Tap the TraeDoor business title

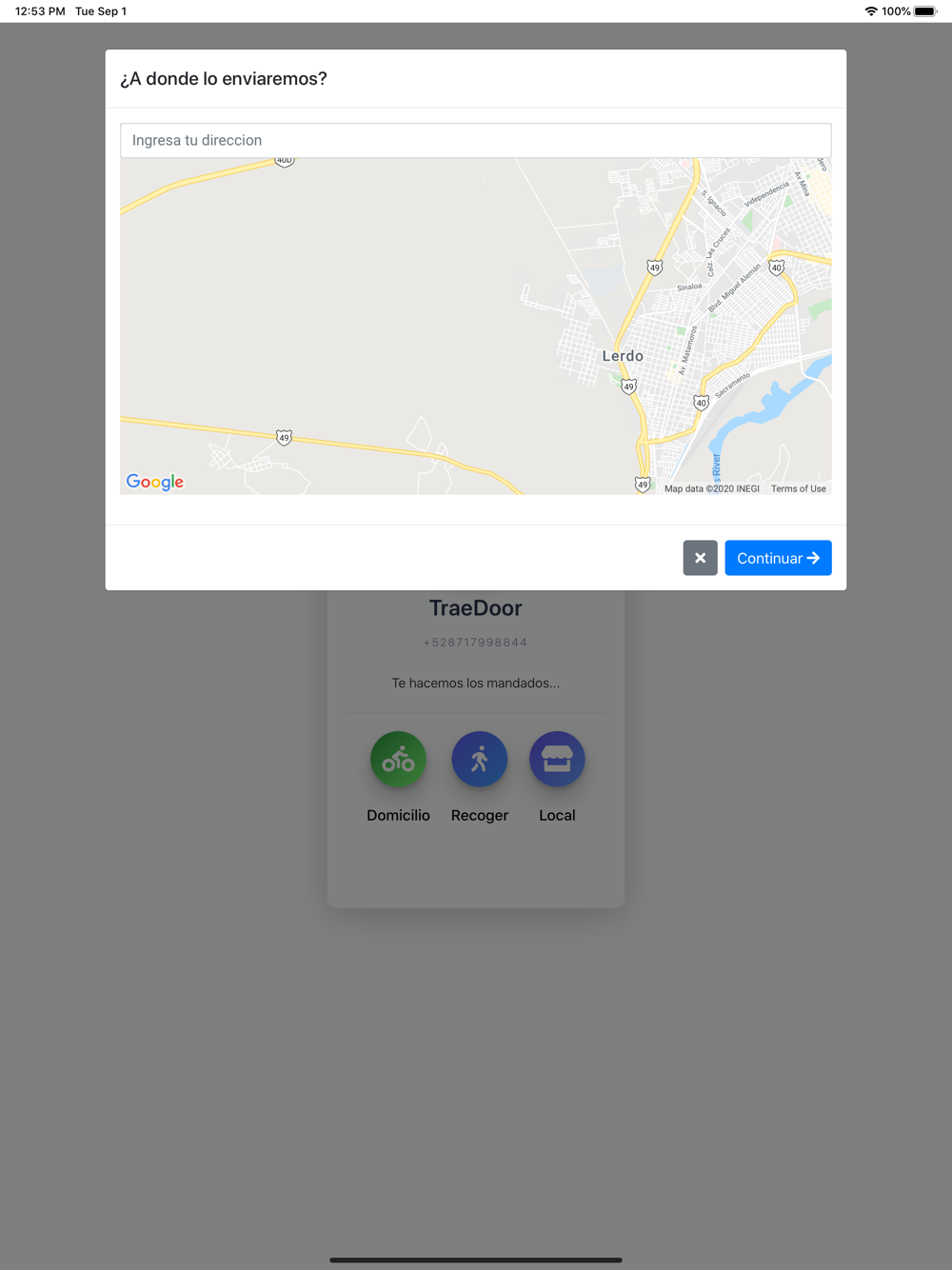(475, 607)
